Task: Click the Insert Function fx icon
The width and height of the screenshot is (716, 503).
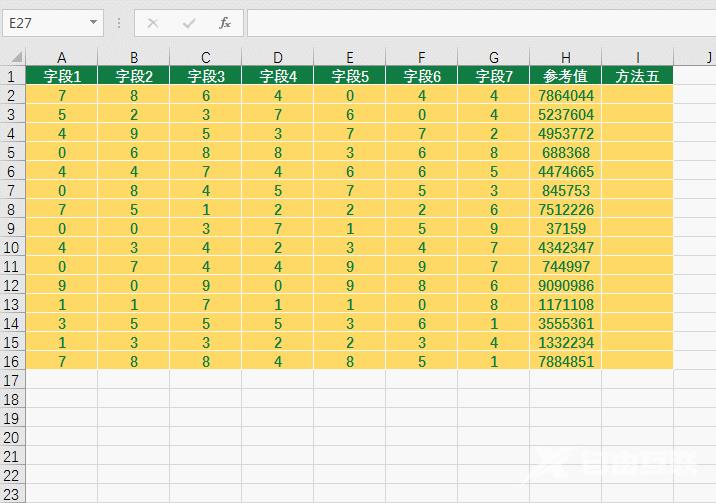Action: coord(225,22)
